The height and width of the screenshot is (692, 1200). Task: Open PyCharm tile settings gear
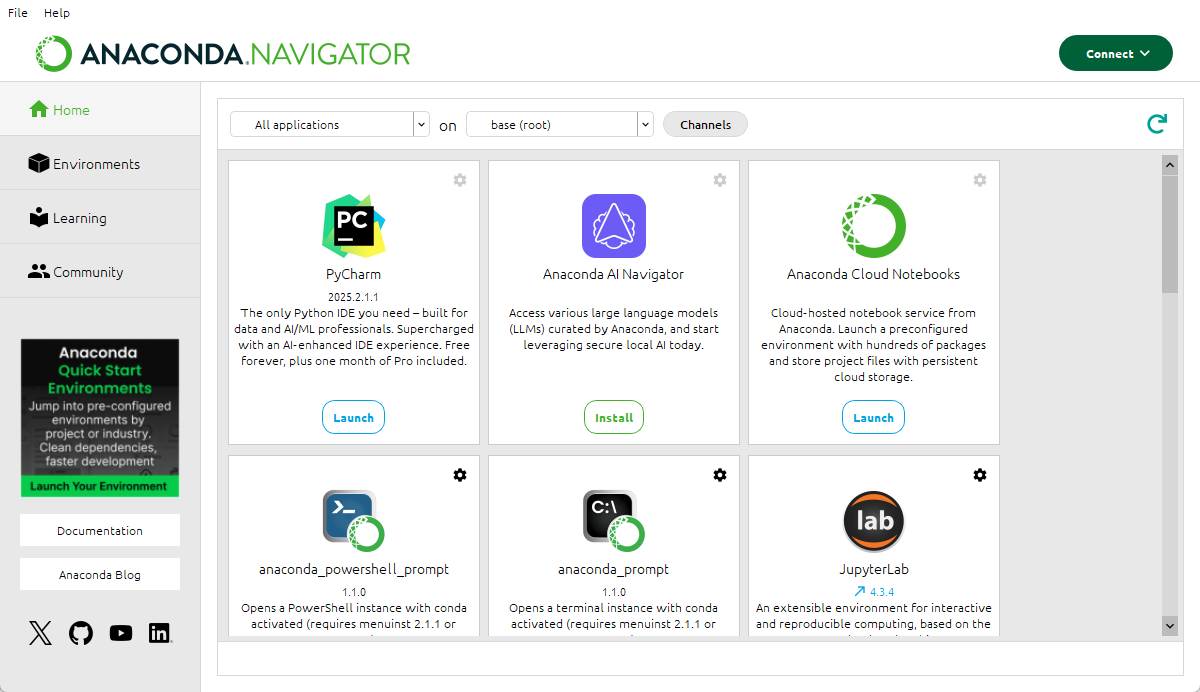pos(460,180)
